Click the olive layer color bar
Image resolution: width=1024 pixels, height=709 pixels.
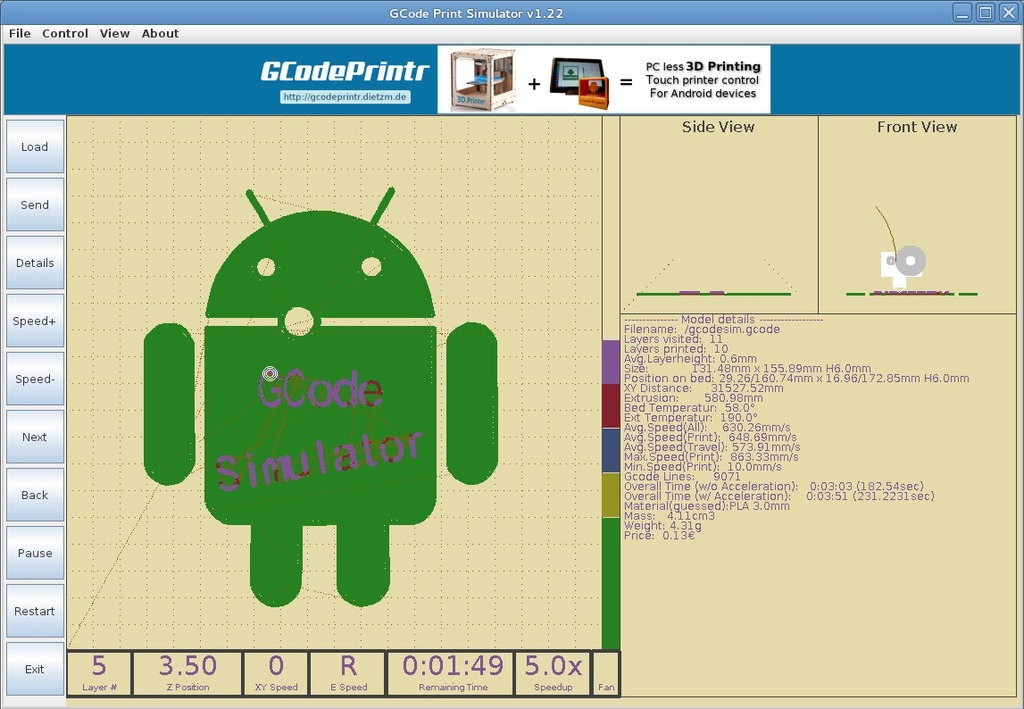pyautogui.click(x=611, y=495)
